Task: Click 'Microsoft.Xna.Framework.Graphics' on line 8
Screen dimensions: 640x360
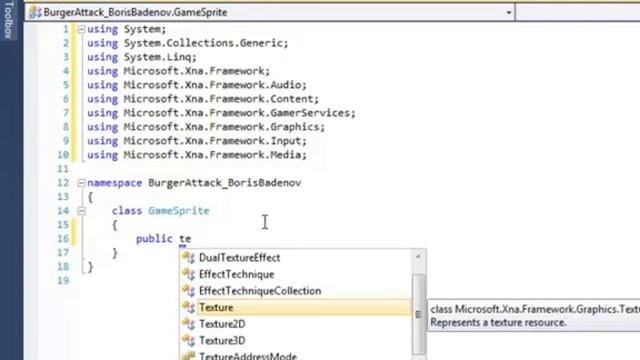Action: tap(222, 127)
